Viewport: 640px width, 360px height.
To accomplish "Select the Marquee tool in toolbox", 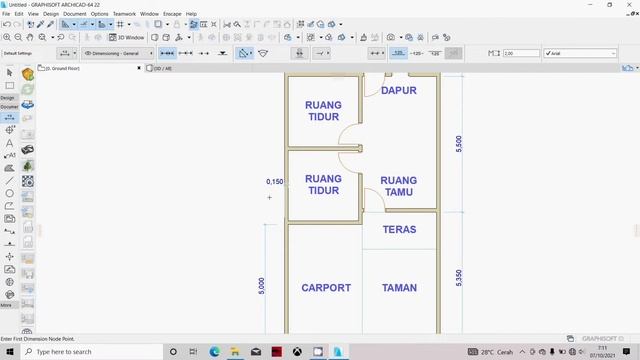I will coord(9,86).
